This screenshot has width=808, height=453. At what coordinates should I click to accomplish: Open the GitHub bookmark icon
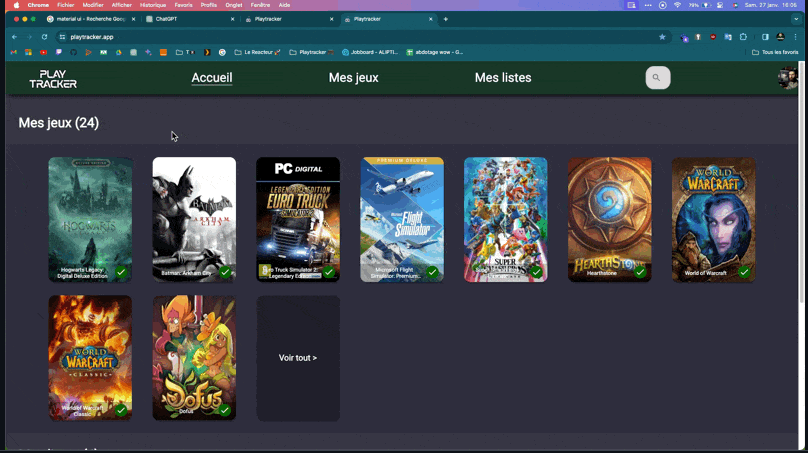tap(74, 52)
